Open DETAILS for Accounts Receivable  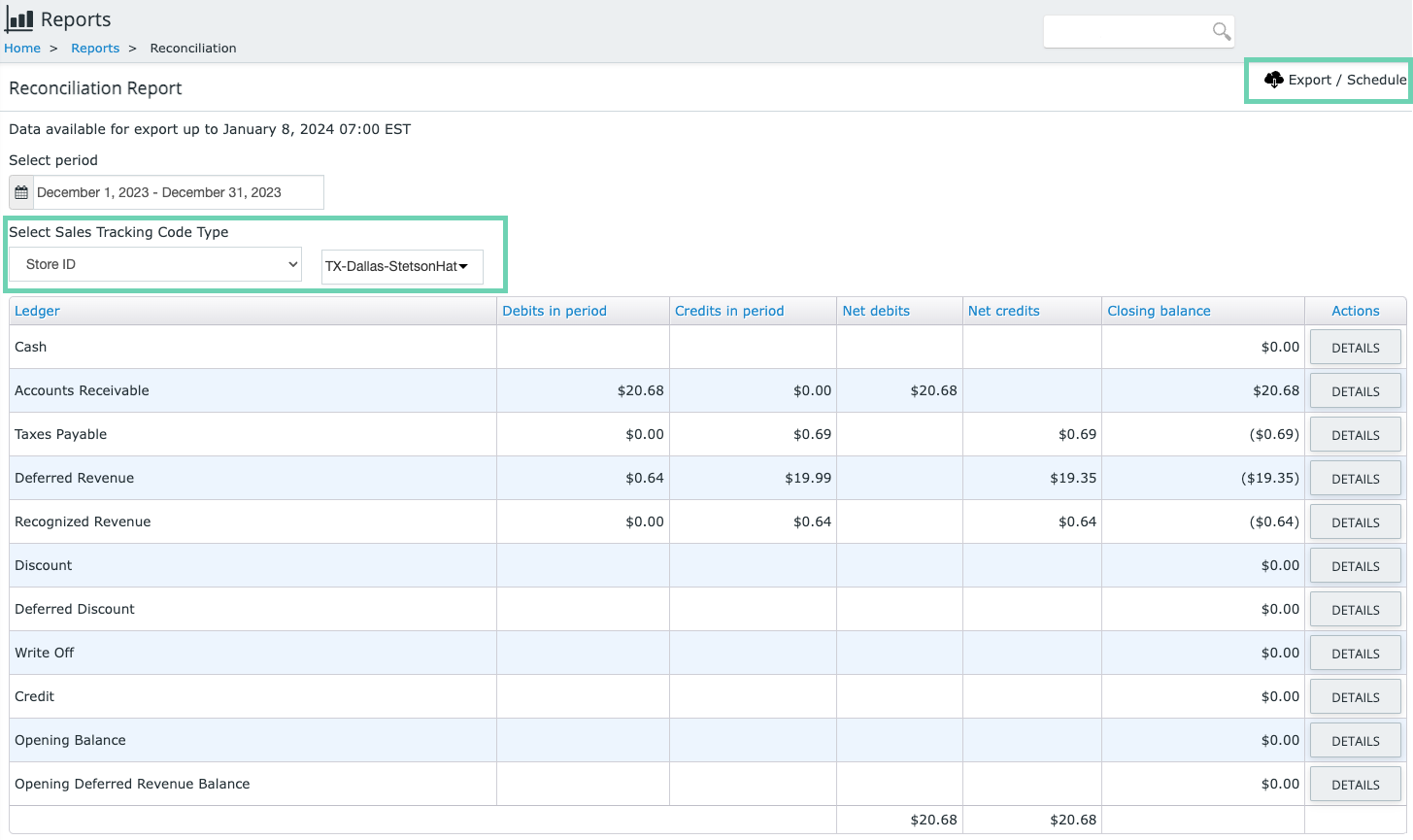click(x=1356, y=391)
